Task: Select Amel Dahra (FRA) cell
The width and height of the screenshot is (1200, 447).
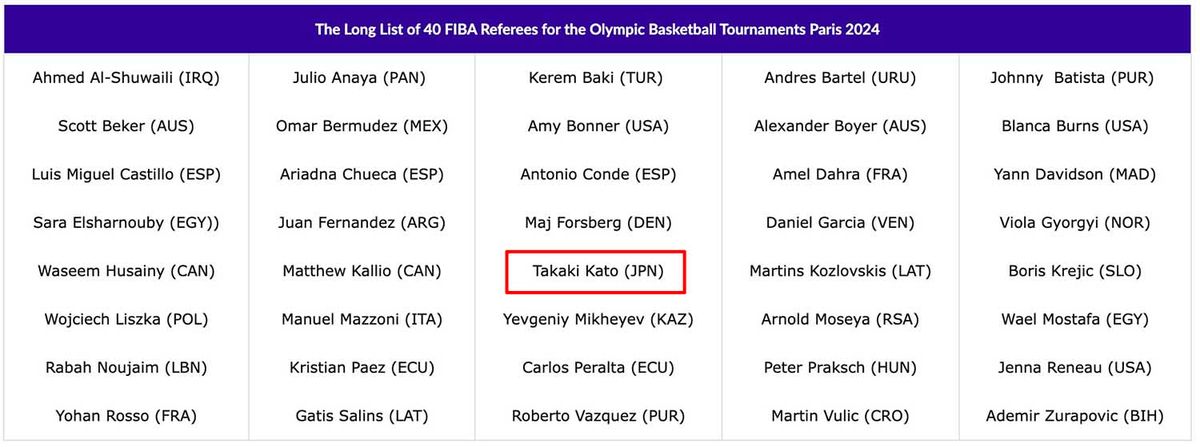Action: click(840, 174)
